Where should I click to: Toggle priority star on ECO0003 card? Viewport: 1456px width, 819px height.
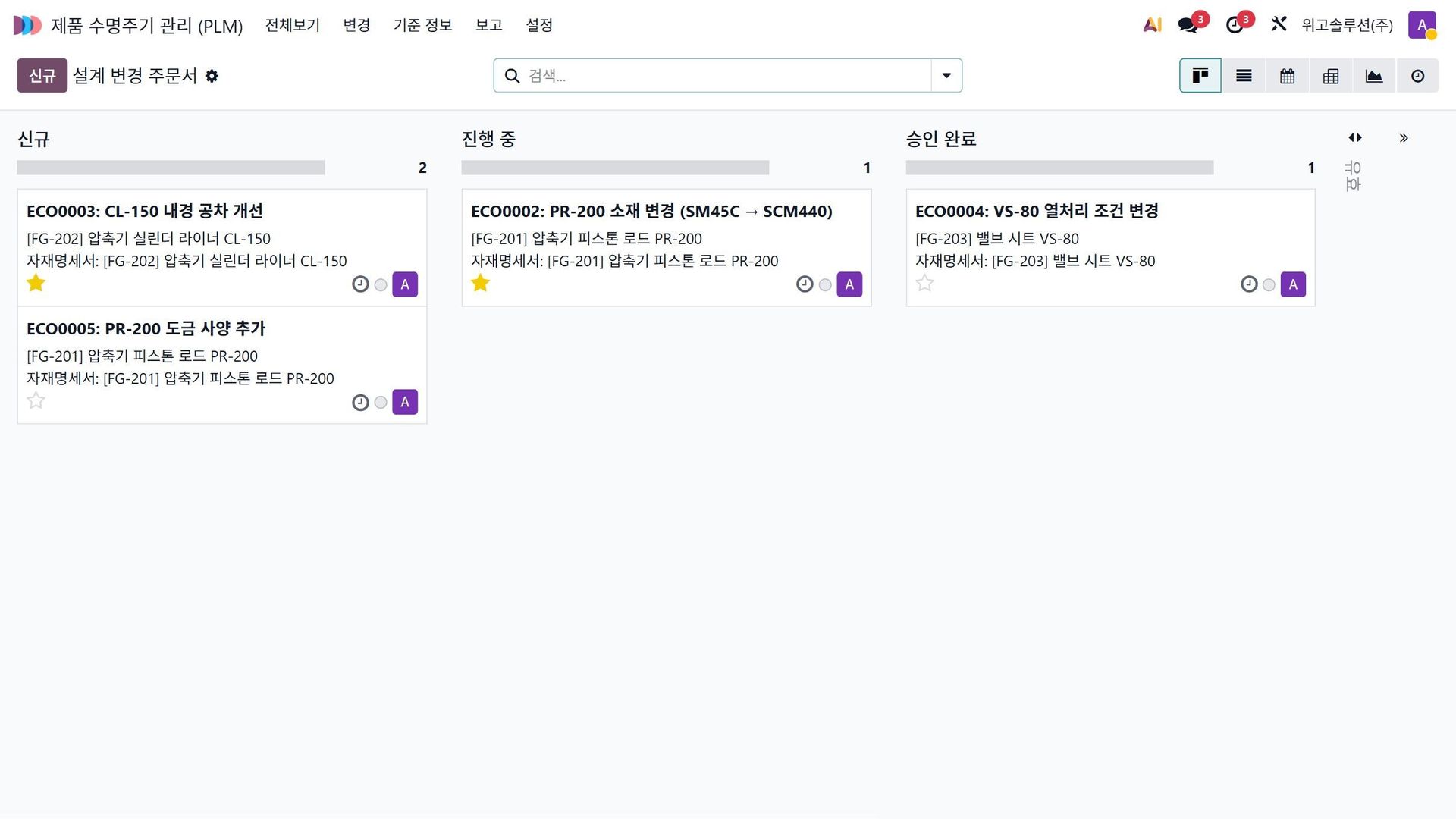tap(36, 283)
